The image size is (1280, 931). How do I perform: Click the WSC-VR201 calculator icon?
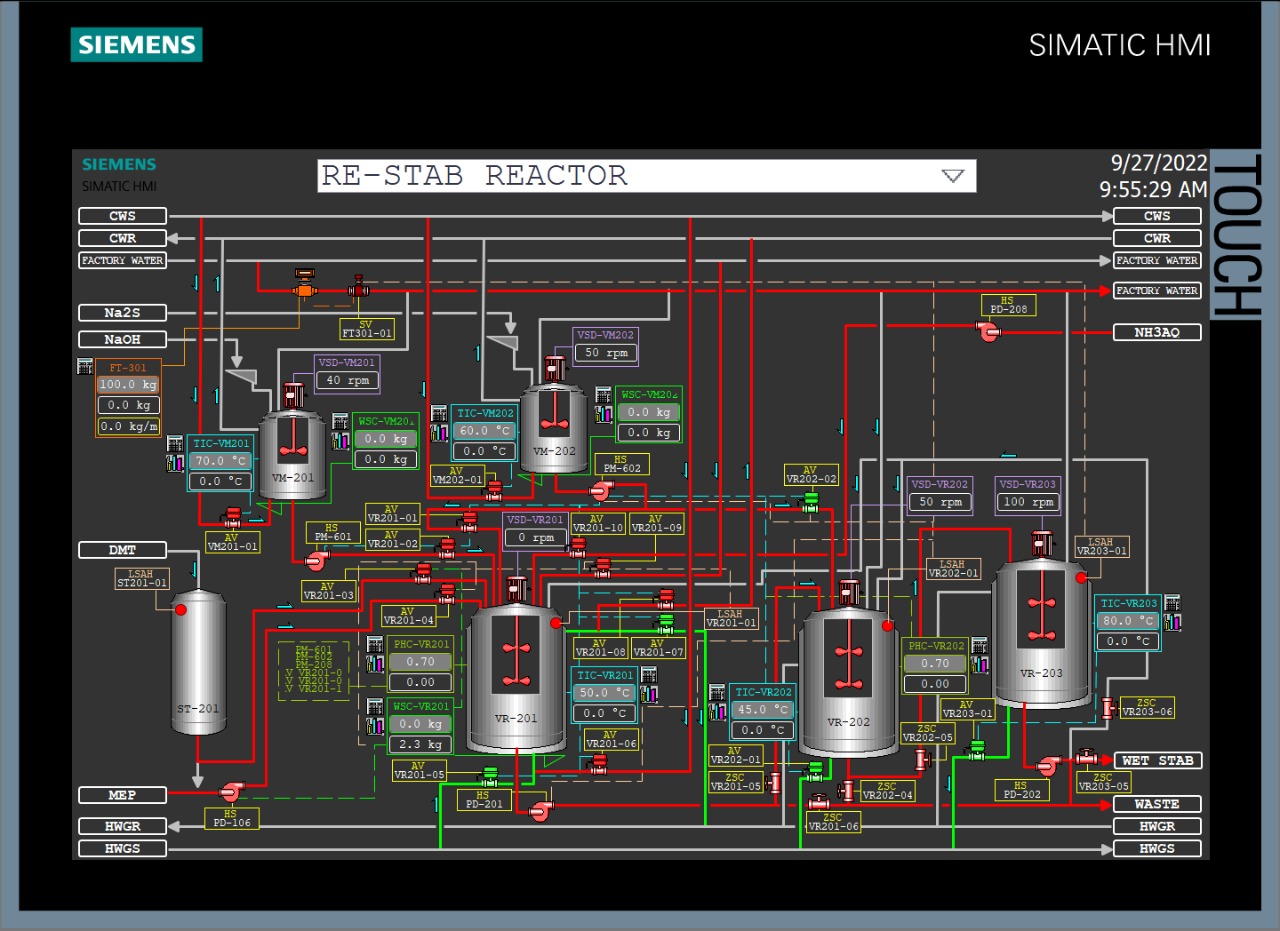pos(375,707)
